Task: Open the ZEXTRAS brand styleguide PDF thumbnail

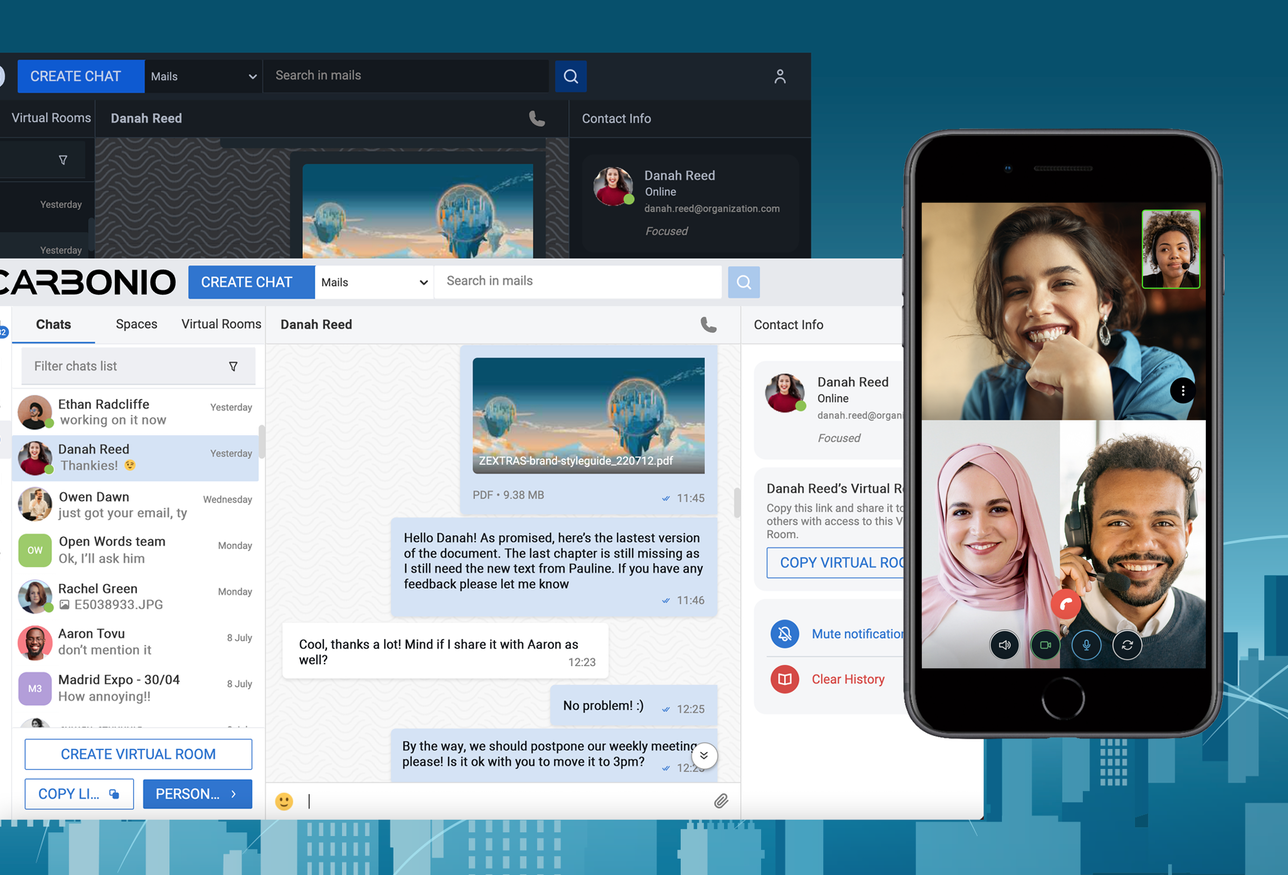Action: pyautogui.click(x=588, y=415)
